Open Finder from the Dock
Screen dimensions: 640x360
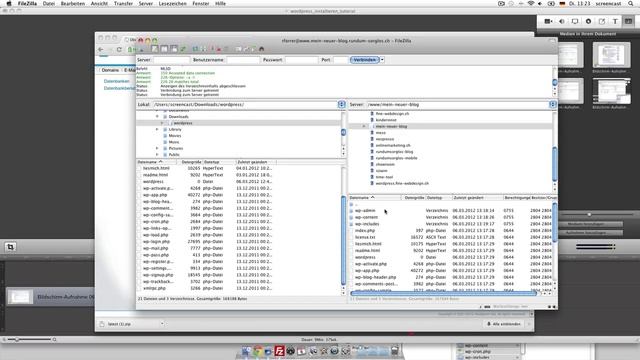tap(246, 351)
